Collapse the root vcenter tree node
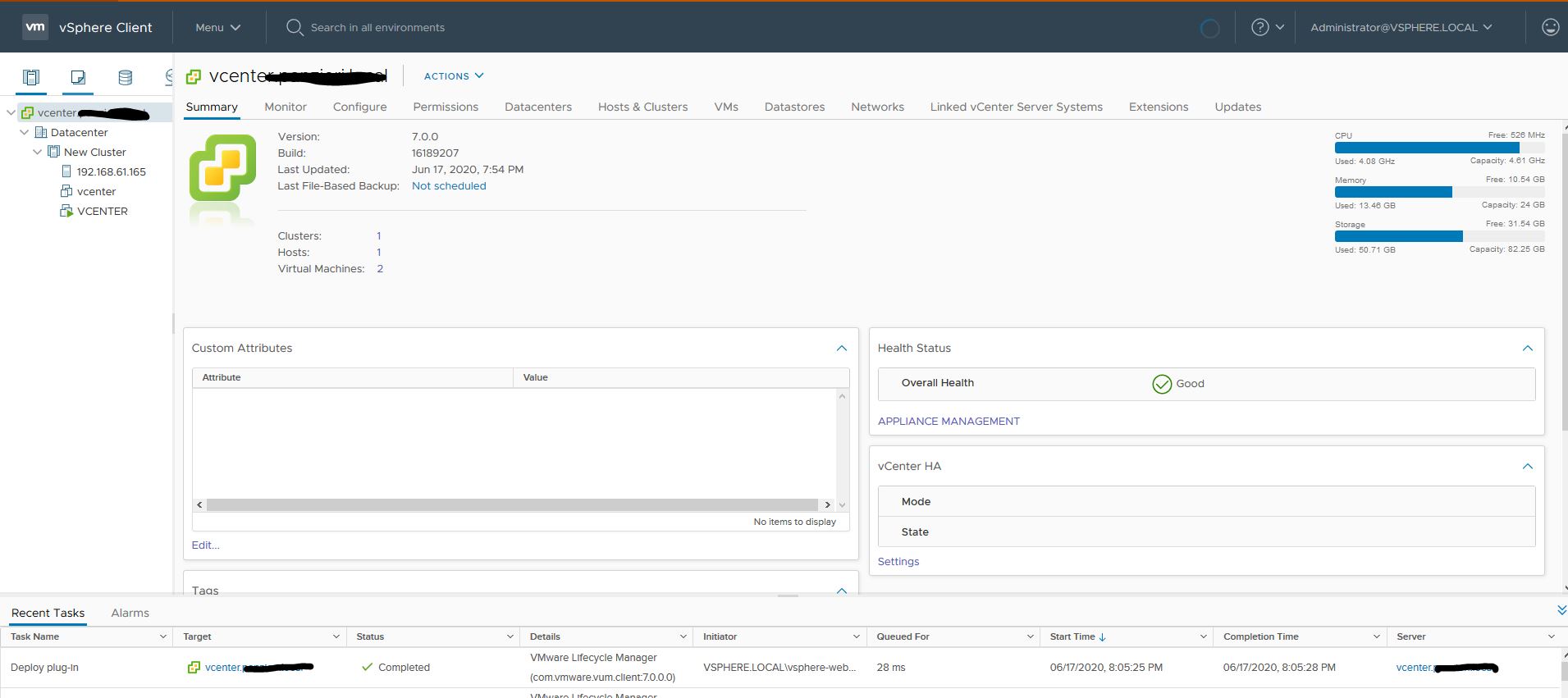The width and height of the screenshot is (1568, 698). (x=11, y=112)
